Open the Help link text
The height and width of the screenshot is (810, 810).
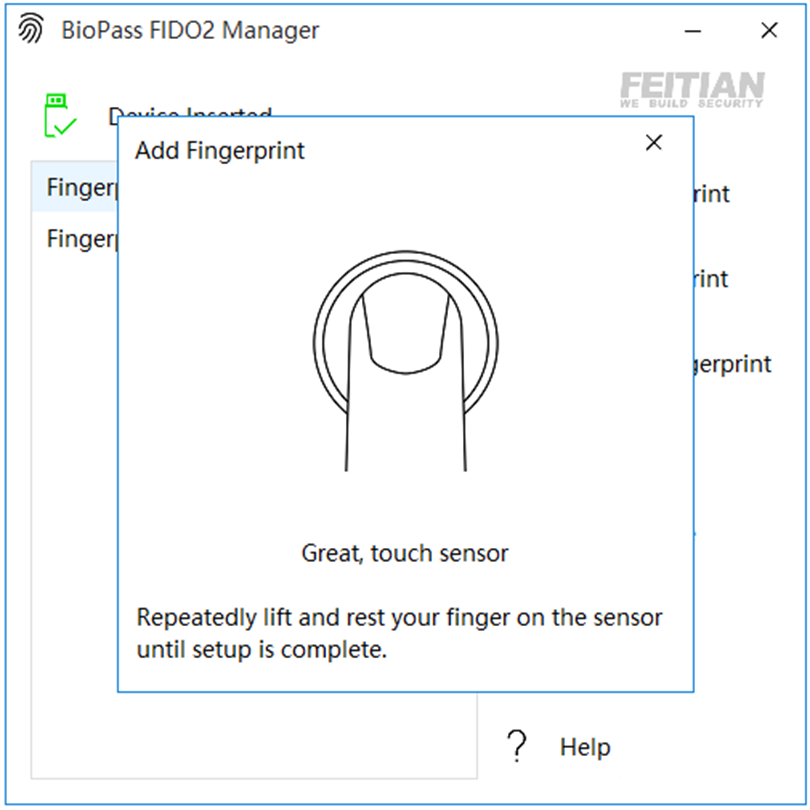point(585,747)
